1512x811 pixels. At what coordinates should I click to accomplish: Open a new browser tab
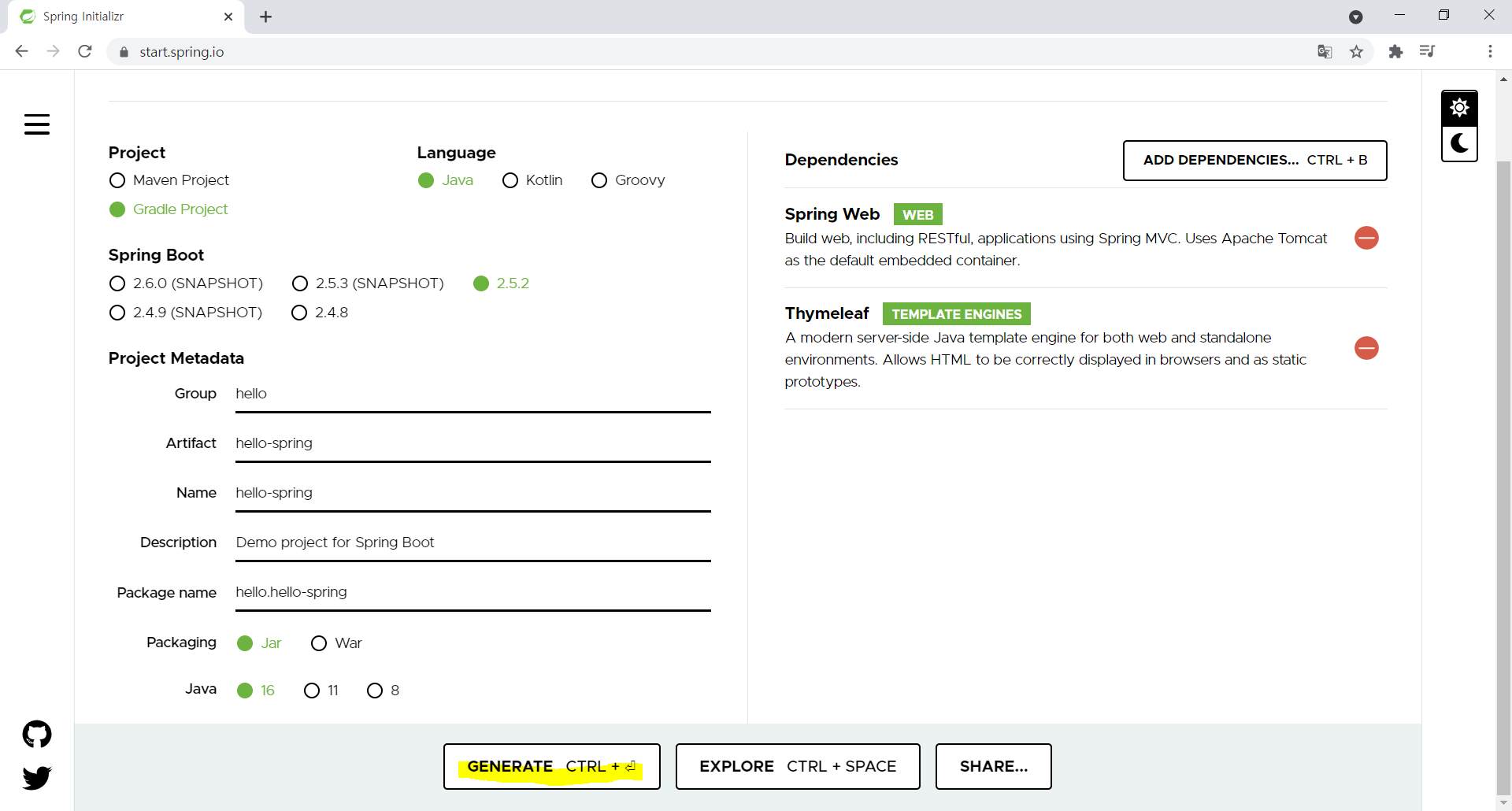266,17
